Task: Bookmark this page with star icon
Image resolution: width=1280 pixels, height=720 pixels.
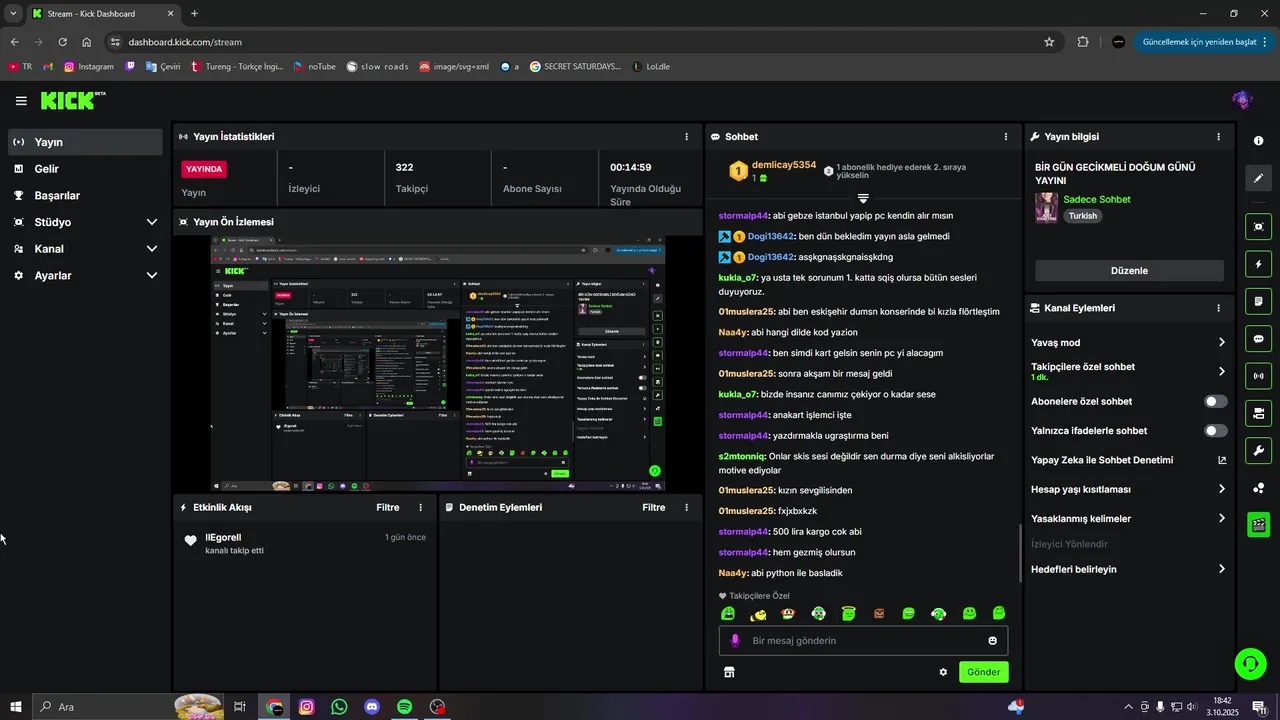Action: [x=1049, y=42]
